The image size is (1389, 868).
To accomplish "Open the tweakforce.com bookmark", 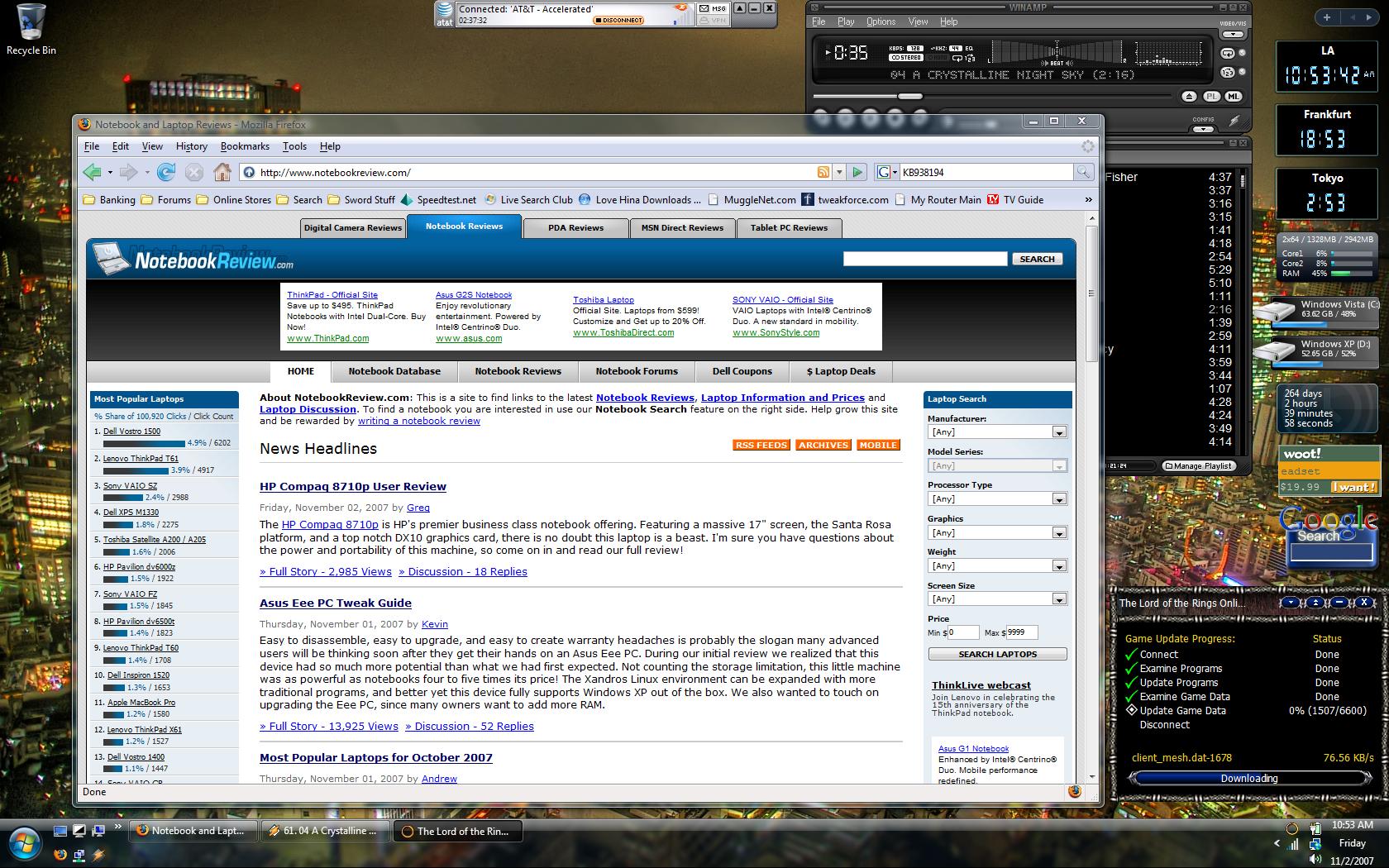I will pos(845,199).
